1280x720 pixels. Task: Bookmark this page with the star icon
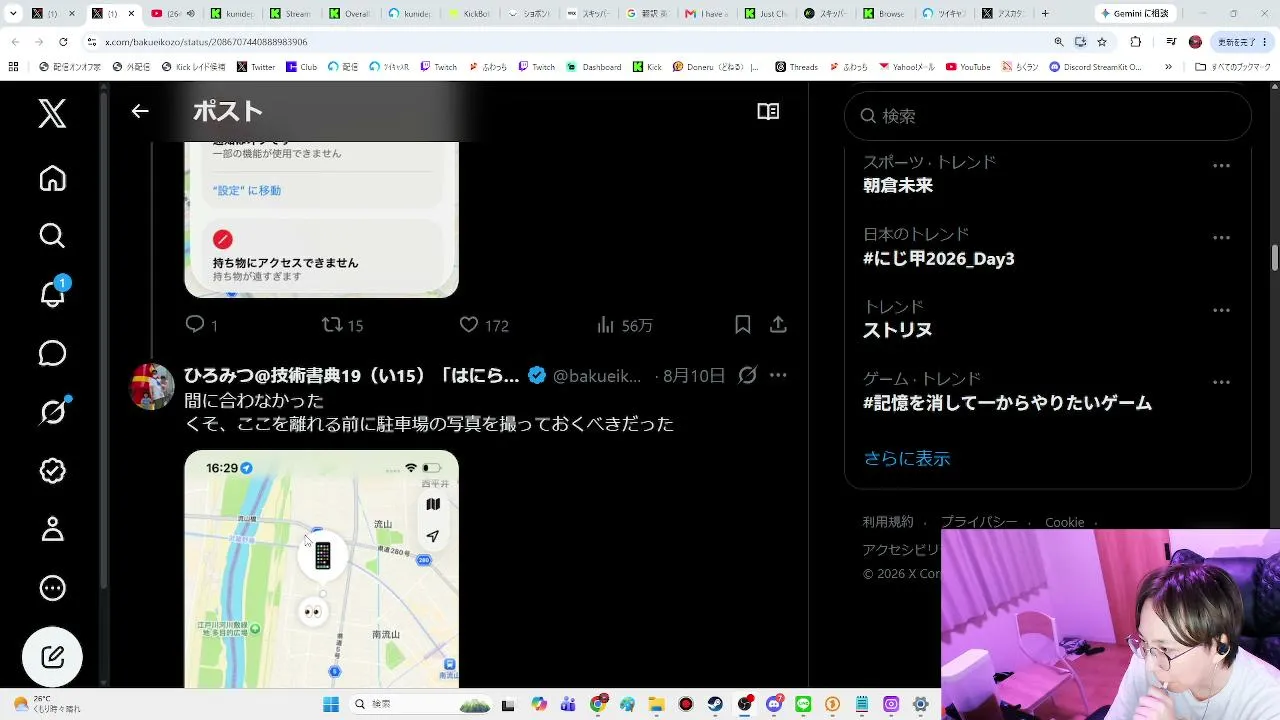tap(1102, 42)
